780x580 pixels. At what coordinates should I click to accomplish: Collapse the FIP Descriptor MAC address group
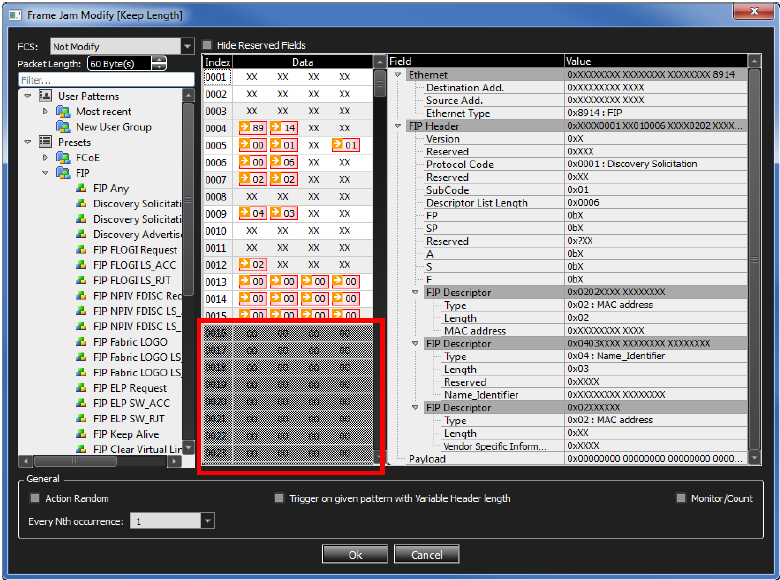click(x=415, y=292)
